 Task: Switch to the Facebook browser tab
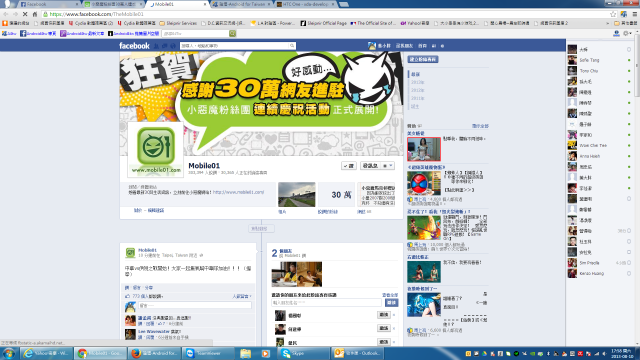48,4
